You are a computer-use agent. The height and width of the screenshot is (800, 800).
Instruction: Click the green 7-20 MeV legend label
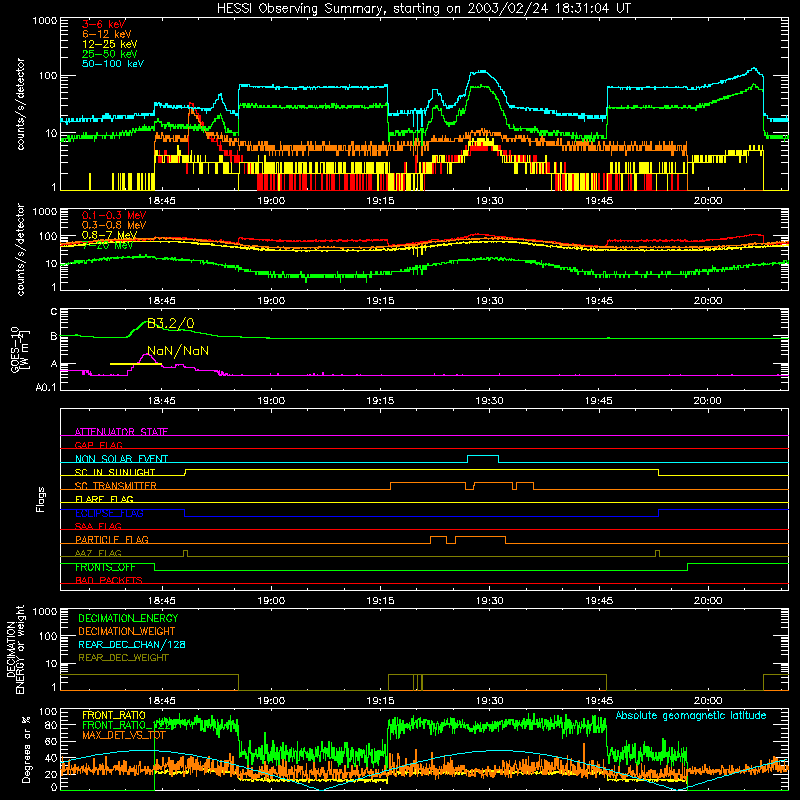pyautogui.click(x=108, y=245)
